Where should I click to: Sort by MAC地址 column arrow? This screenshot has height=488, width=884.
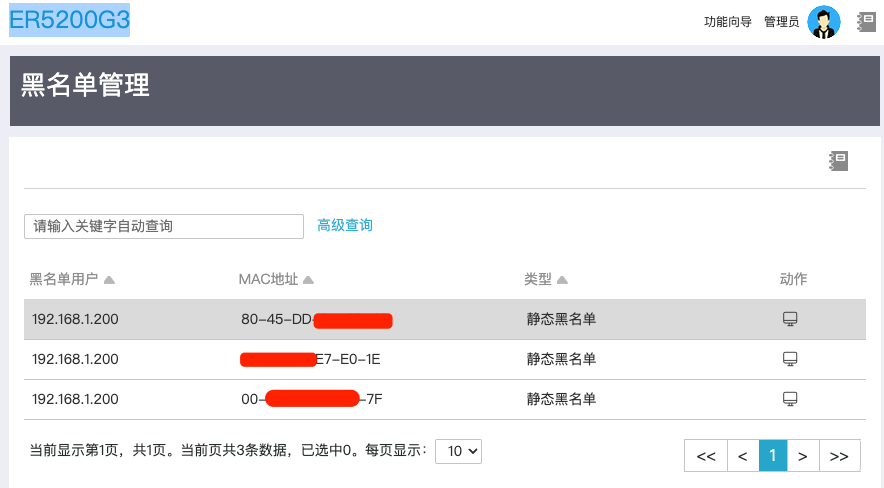[x=309, y=279]
